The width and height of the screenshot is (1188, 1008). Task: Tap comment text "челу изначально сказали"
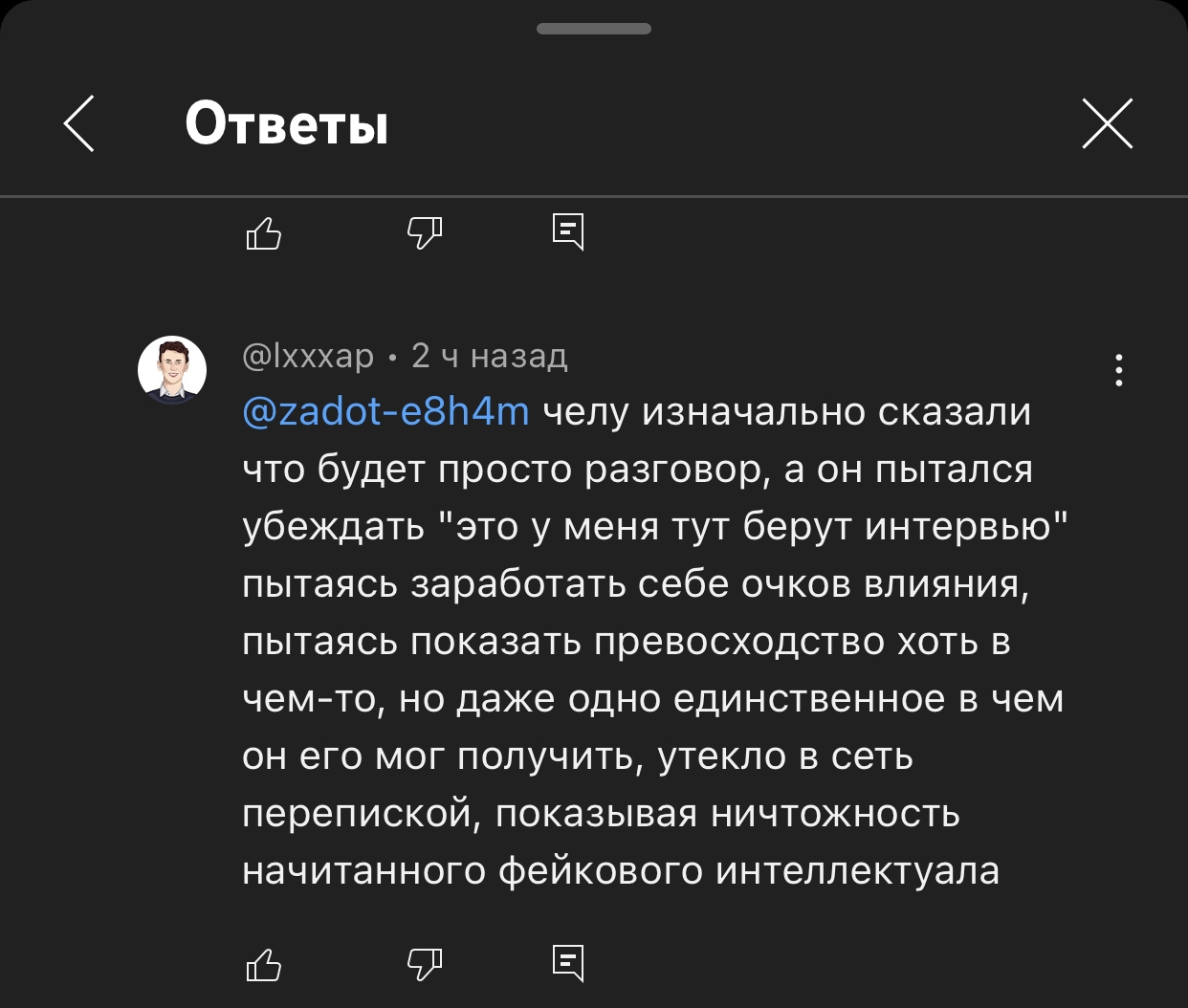point(787,411)
